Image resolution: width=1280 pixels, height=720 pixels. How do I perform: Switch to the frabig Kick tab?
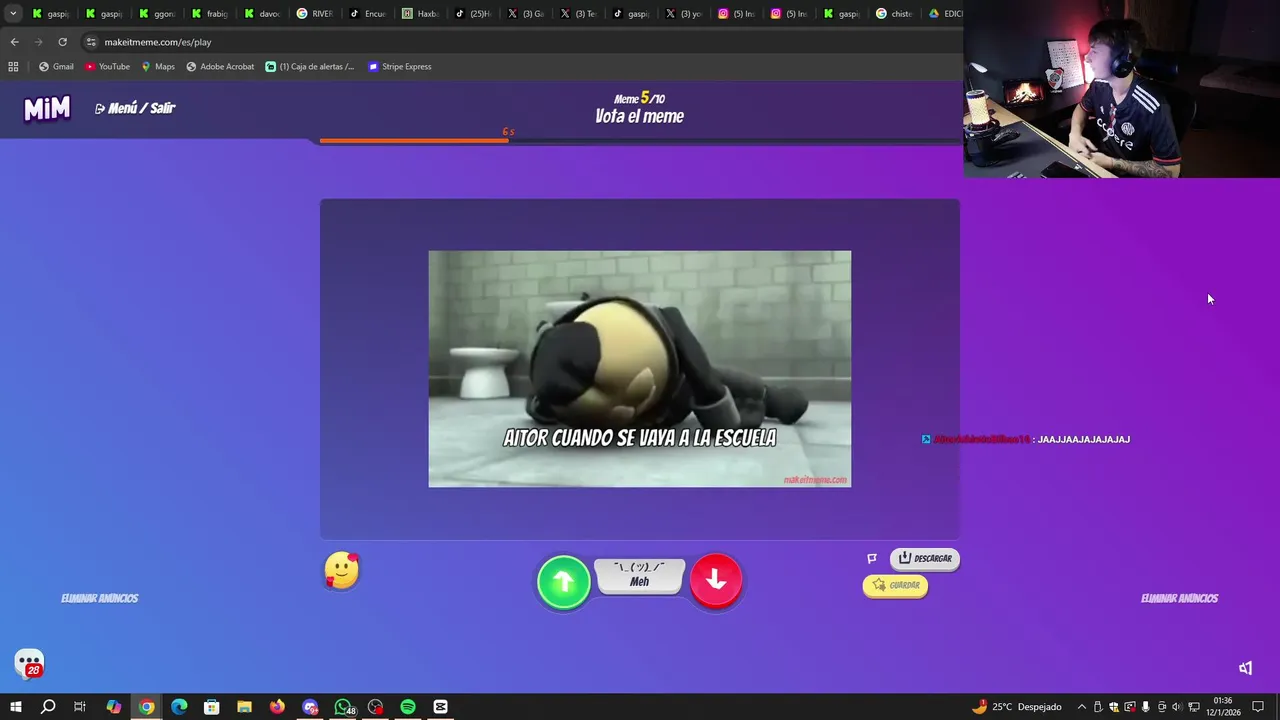point(210,14)
